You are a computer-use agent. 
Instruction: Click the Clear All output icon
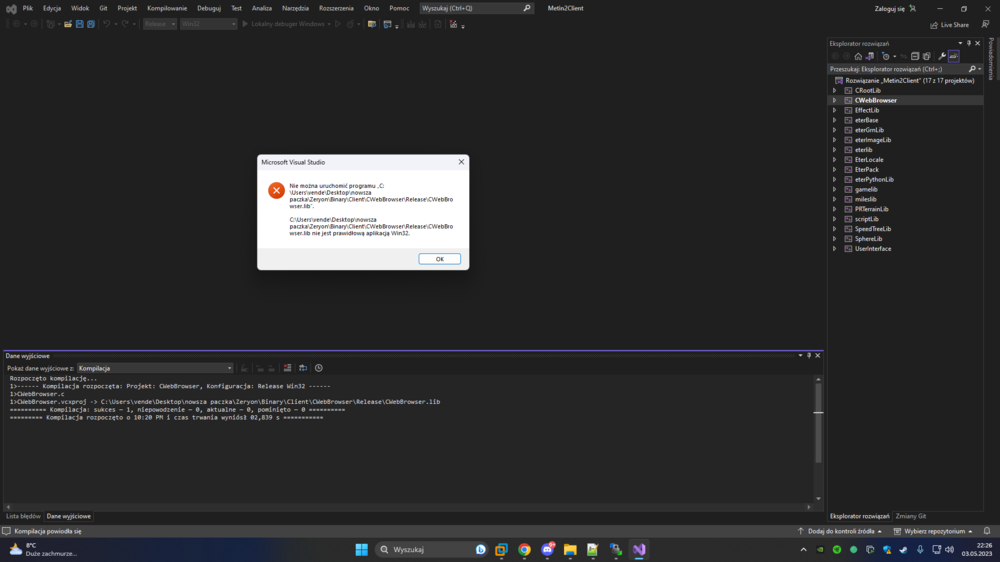[288, 368]
